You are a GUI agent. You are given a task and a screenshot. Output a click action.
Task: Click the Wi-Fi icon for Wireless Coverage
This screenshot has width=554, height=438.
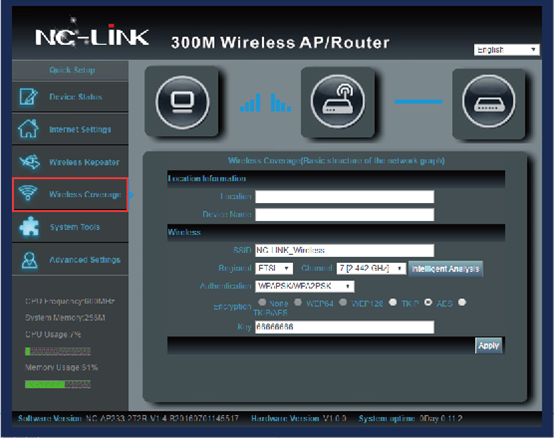click(x=28, y=193)
